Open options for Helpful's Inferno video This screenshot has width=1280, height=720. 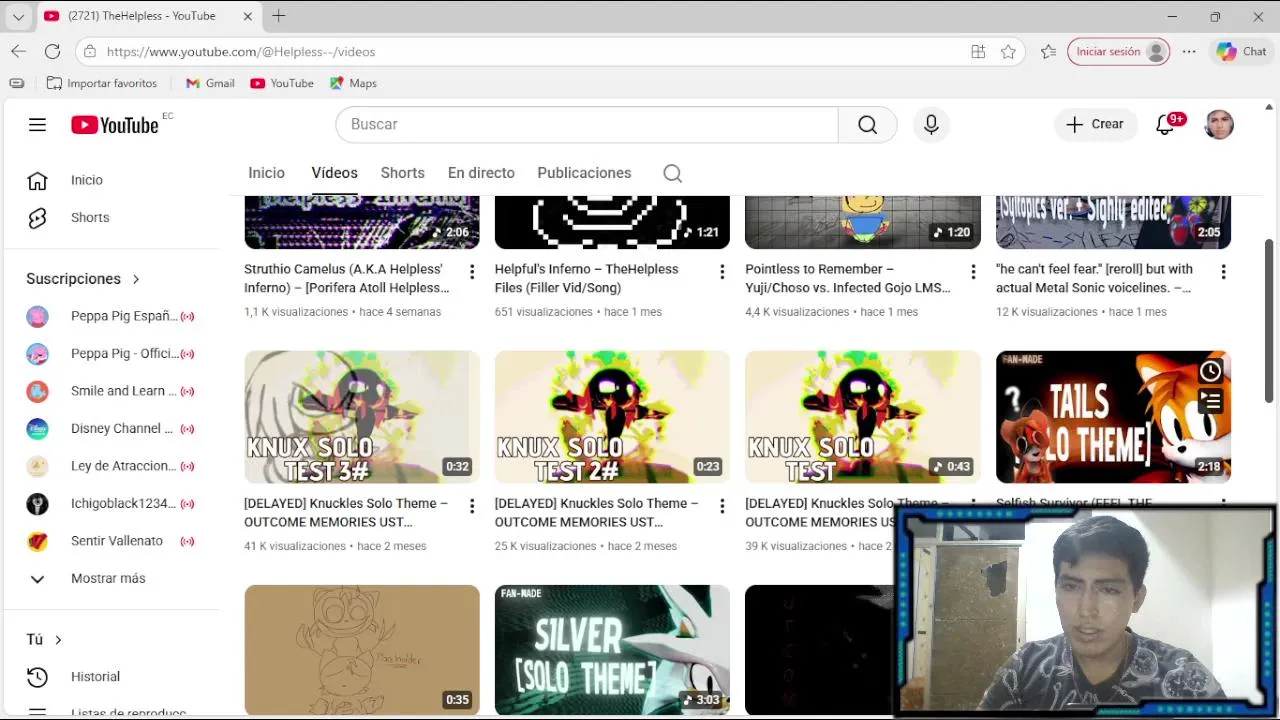tap(722, 271)
